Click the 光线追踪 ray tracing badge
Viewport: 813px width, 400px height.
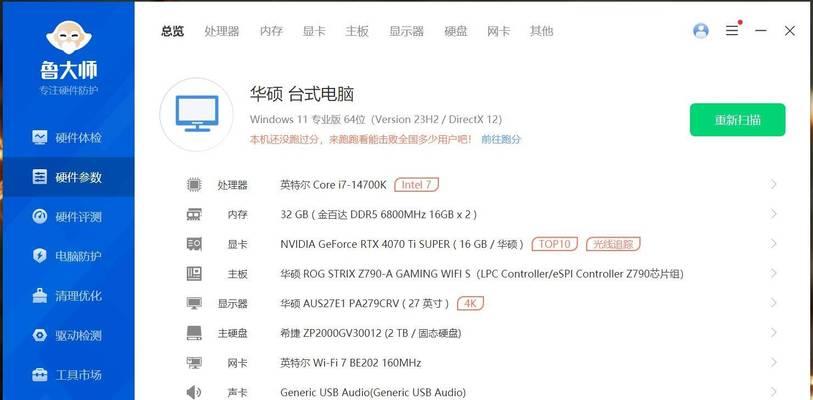tap(613, 244)
